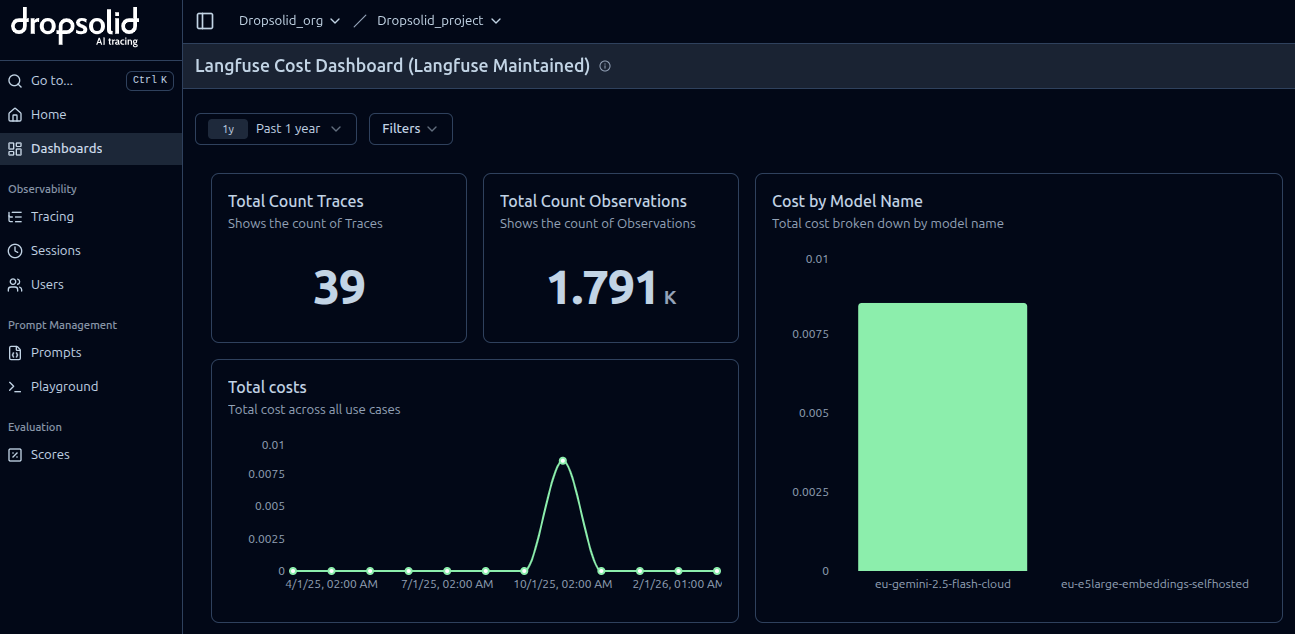Open the Users page
This screenshot has width=1295, height=634.
click(x=91, y=285)
